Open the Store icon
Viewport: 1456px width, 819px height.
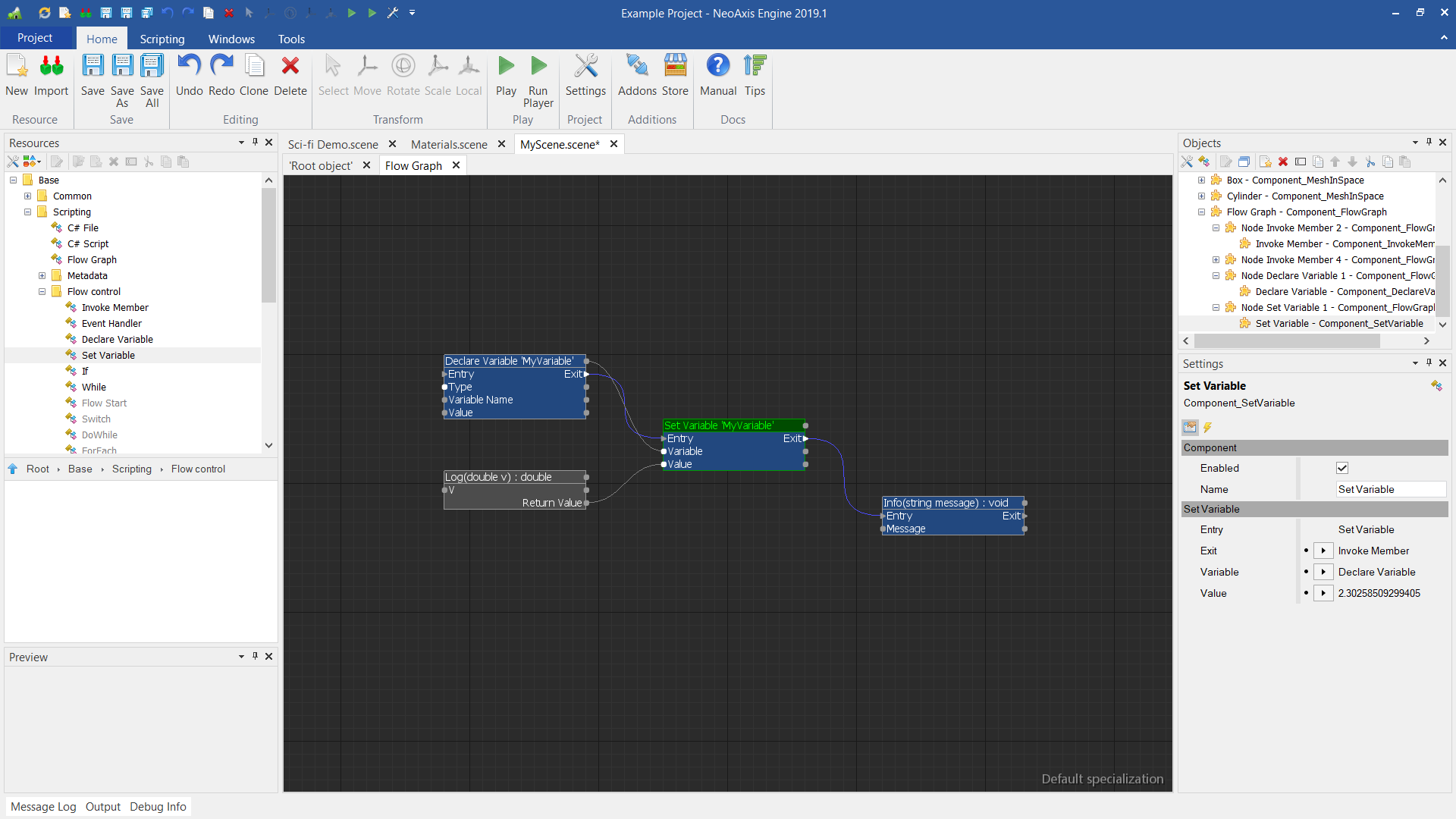[x=675, y=67]
